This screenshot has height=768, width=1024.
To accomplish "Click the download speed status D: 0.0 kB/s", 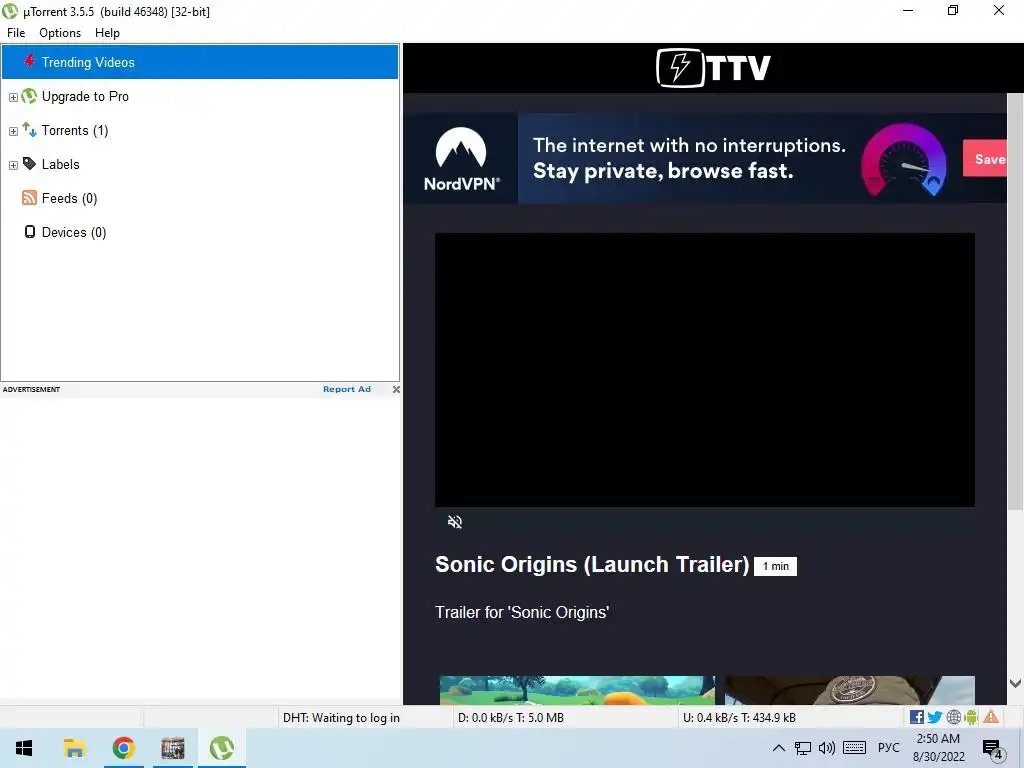I will 511,718.
